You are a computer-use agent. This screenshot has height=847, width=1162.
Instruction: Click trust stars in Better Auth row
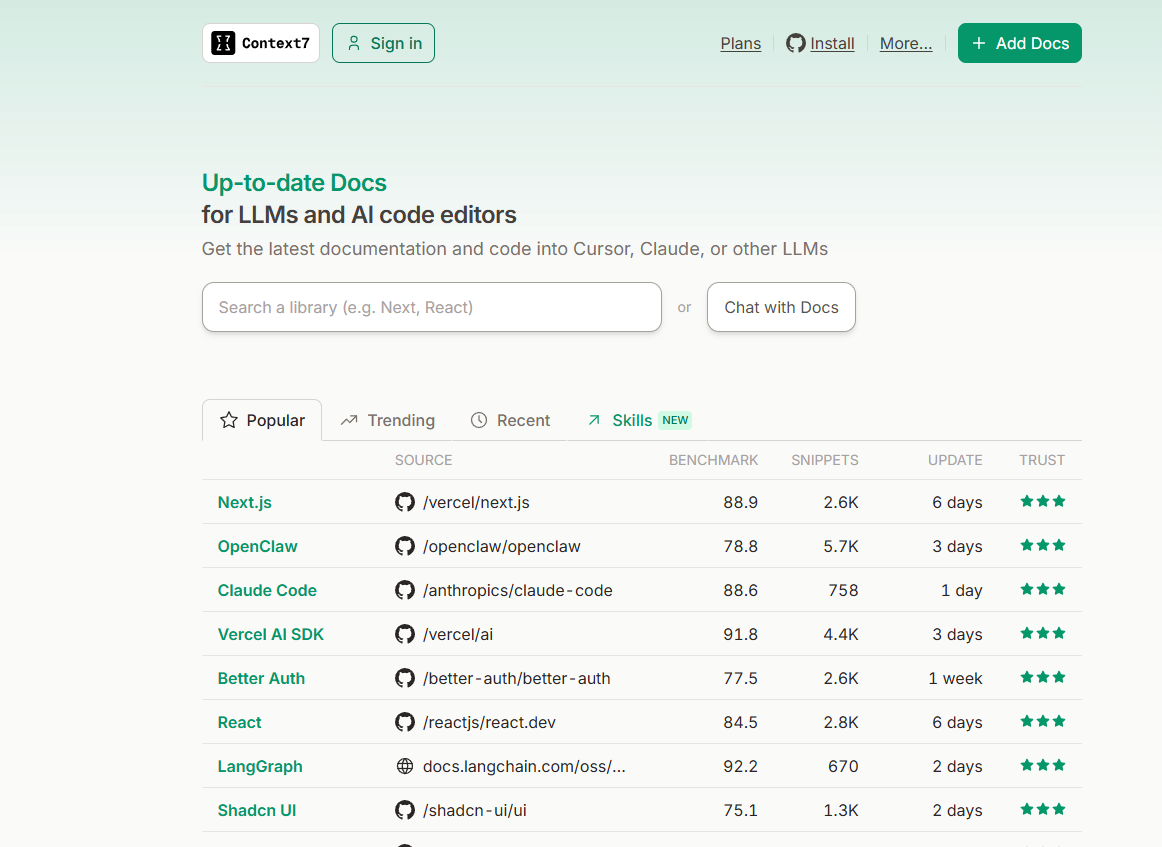point(1043,677)
